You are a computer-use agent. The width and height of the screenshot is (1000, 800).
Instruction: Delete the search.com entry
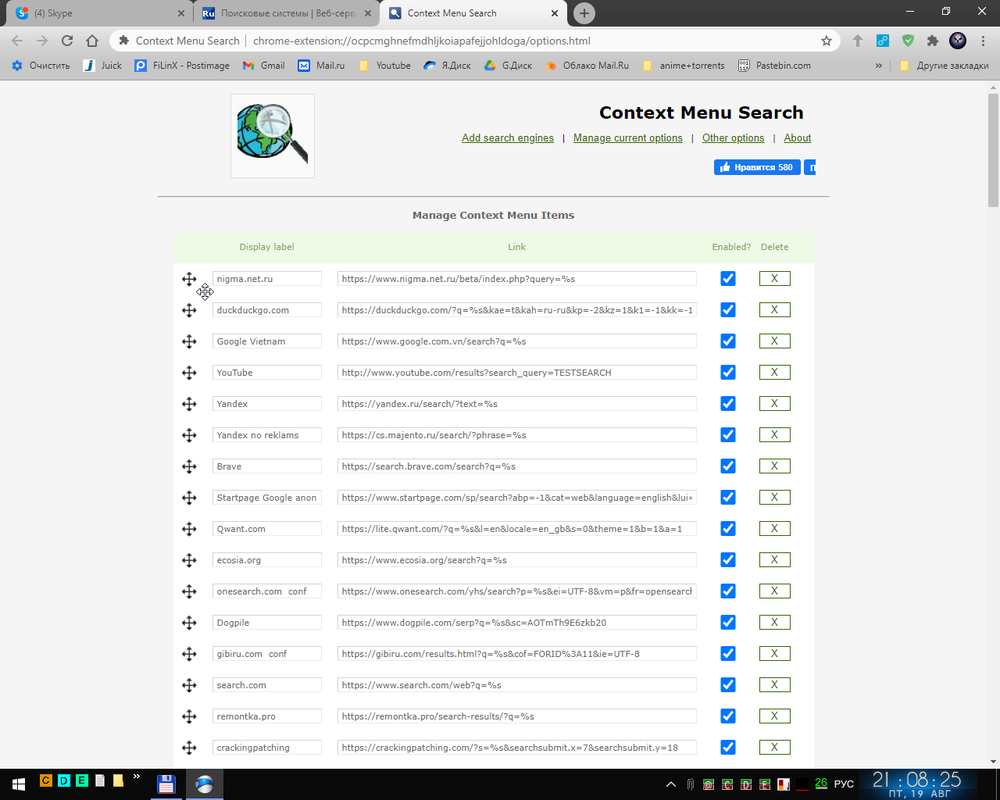pyautogui.click(x=774, y=685)
